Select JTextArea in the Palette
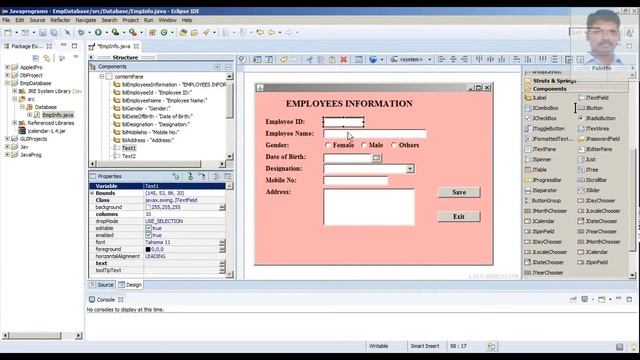This screenshot has height=360, width=640. click(x=593, y=129)
